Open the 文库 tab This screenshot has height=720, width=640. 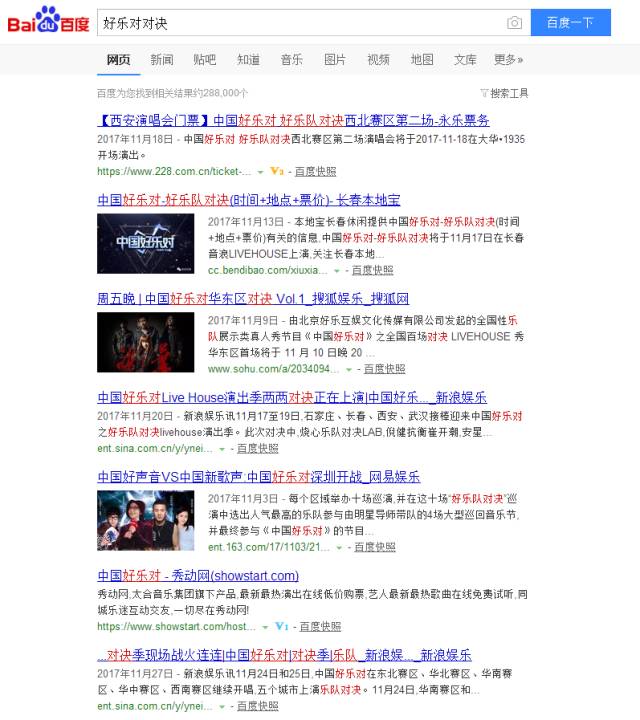465,60
